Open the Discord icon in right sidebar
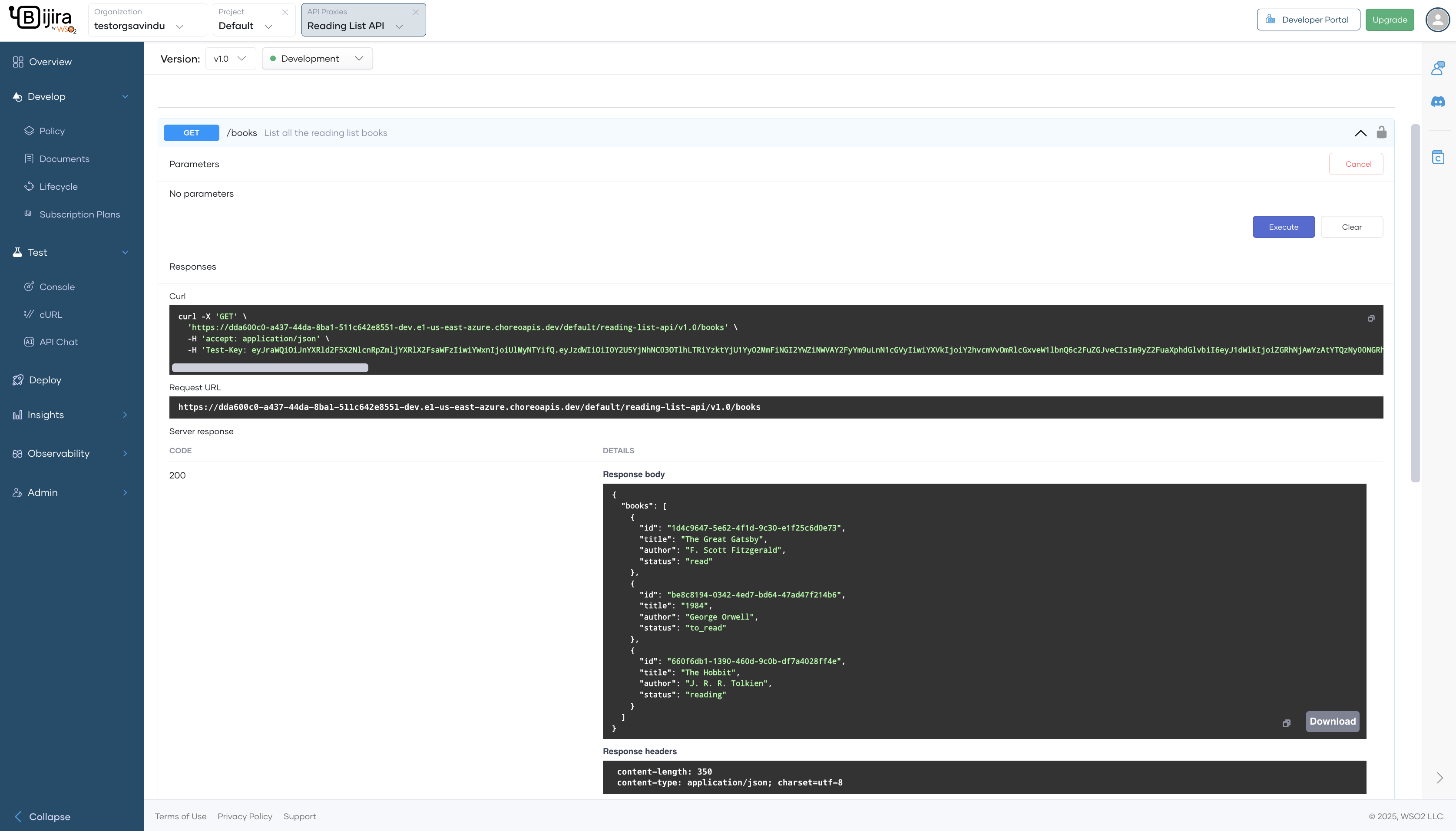The height and width of the screenshot is (831, 1456). [1438, 102]
